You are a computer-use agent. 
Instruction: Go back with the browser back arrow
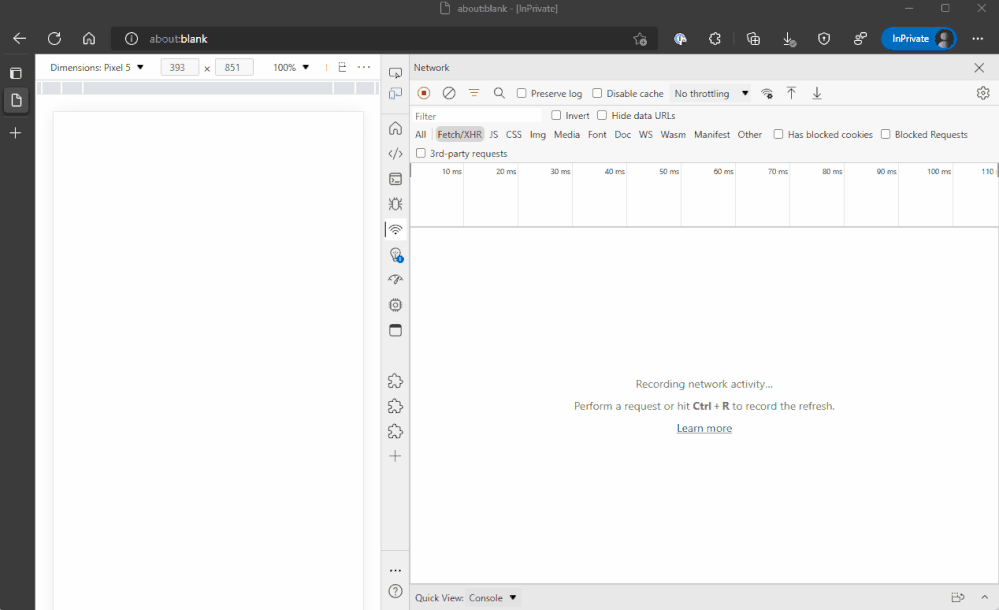click(x=20, y=38)
